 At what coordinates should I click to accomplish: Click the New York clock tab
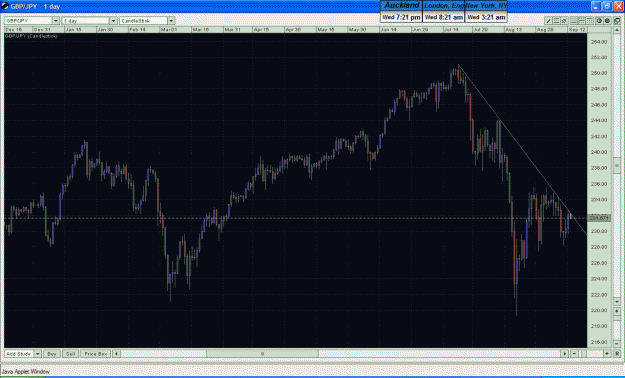(486, 6)
